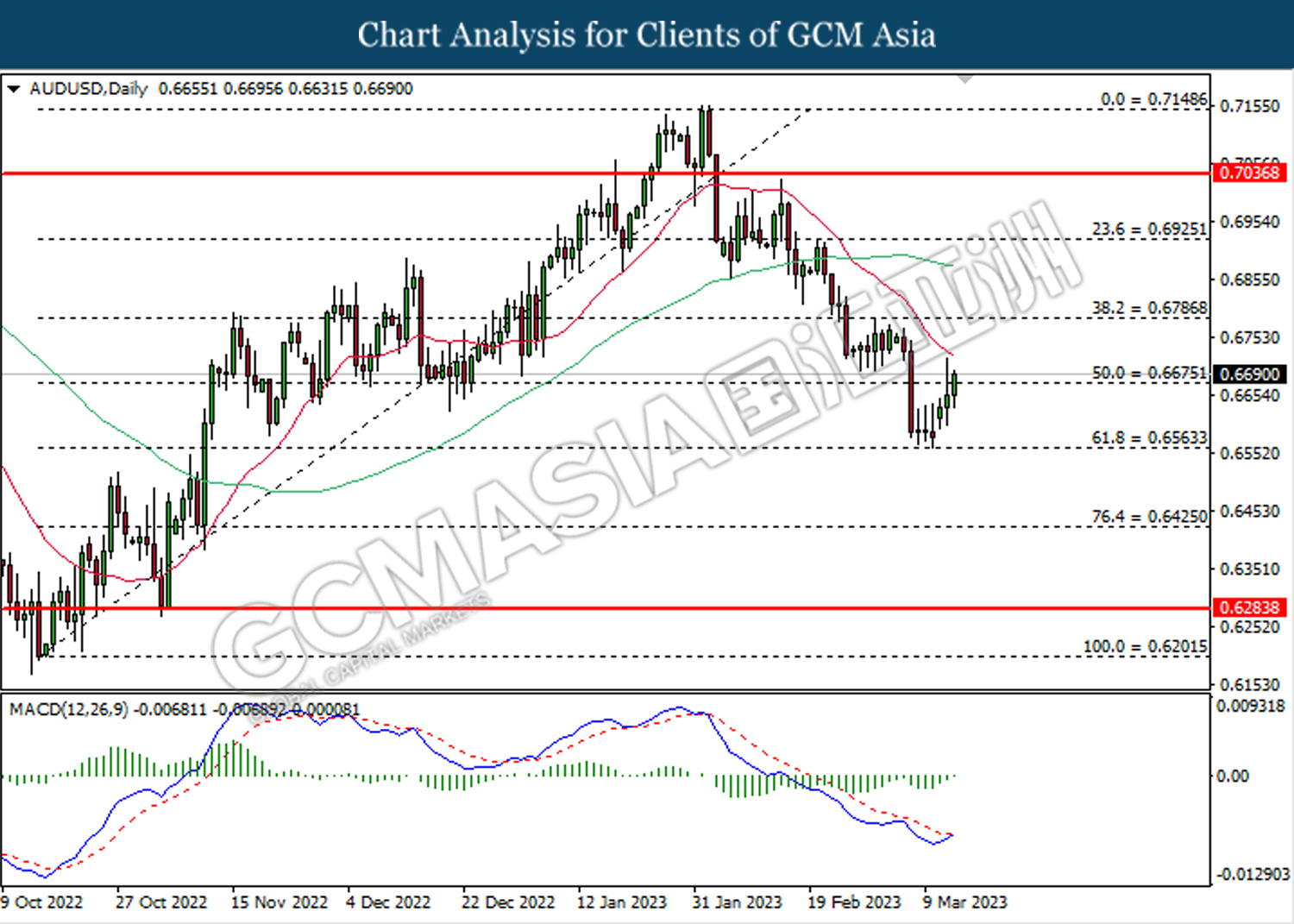The image size is (1294, 924).
Task: Click the 0.67530 price axis value
Action: 1250,337
